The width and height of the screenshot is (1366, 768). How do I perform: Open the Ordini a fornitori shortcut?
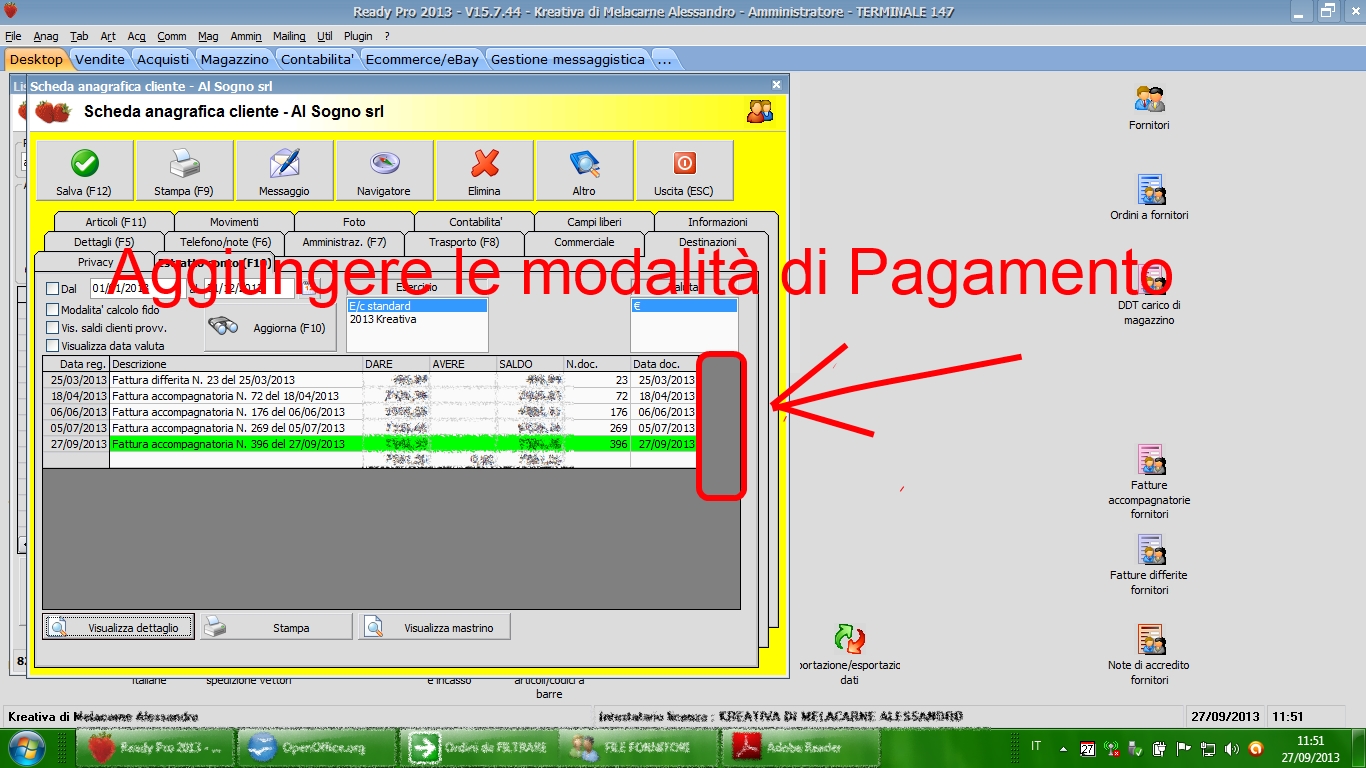pyautogui.click(x=1149, y=198)
